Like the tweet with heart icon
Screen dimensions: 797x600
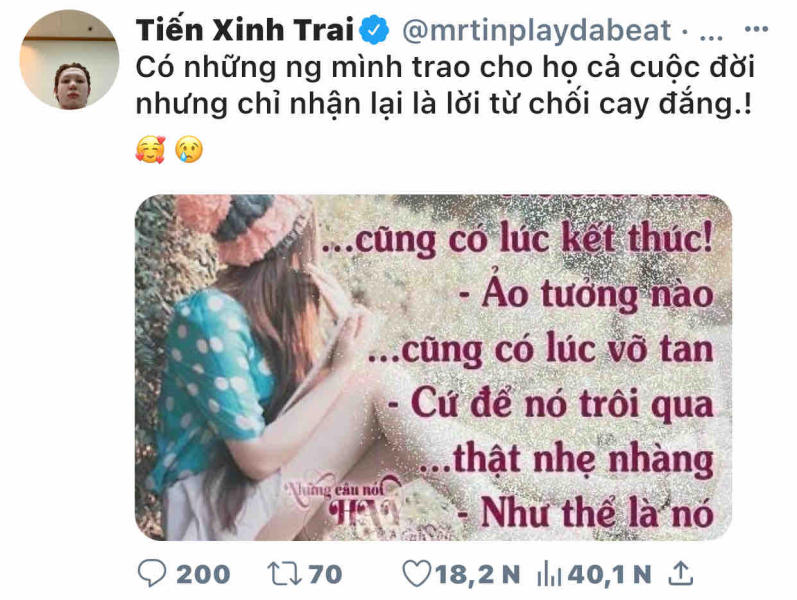pyautogui.click(x=416, y=574)
